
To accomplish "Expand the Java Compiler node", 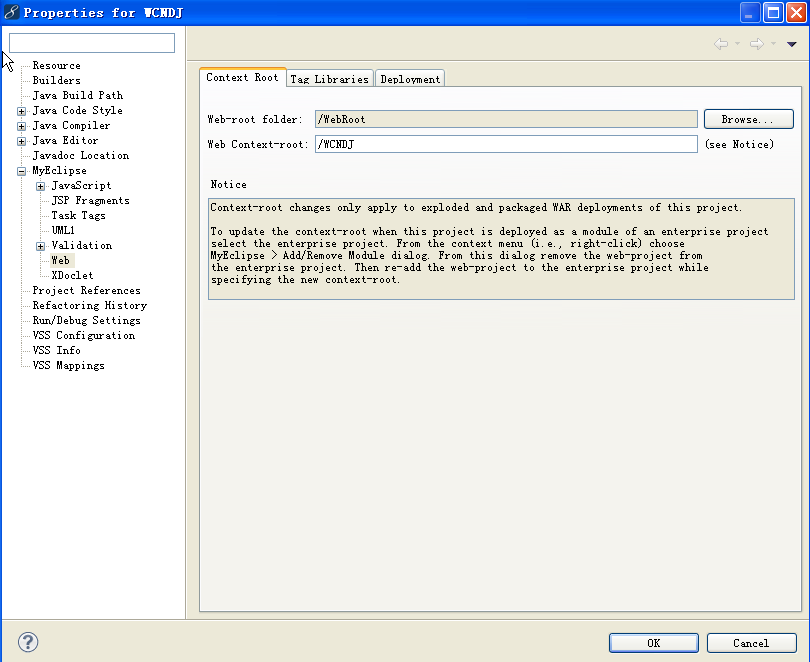I will tap(21, 126).
